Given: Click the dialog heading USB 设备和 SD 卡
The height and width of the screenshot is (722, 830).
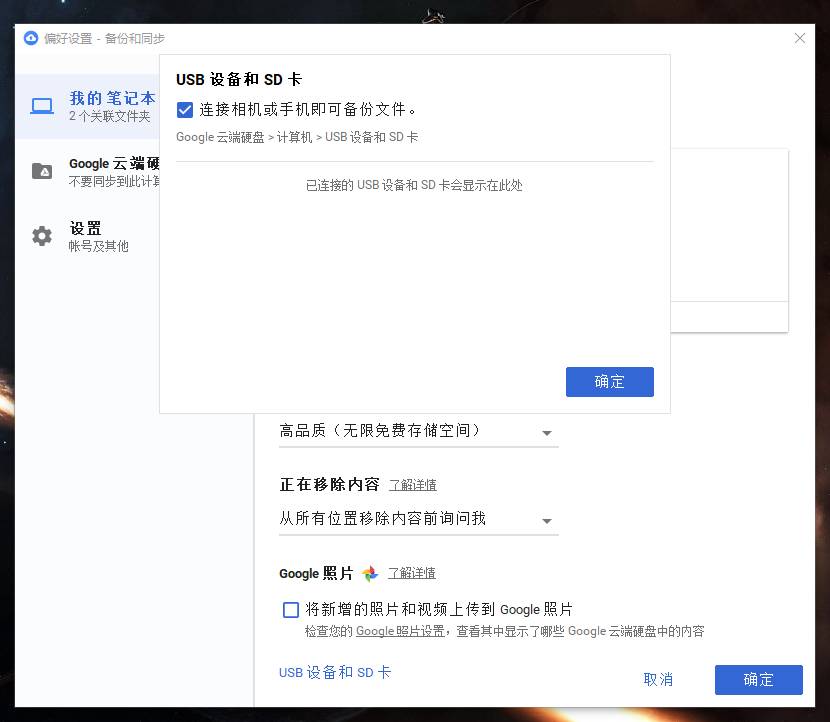Looking at the screenshot, I should coord(239,79).
